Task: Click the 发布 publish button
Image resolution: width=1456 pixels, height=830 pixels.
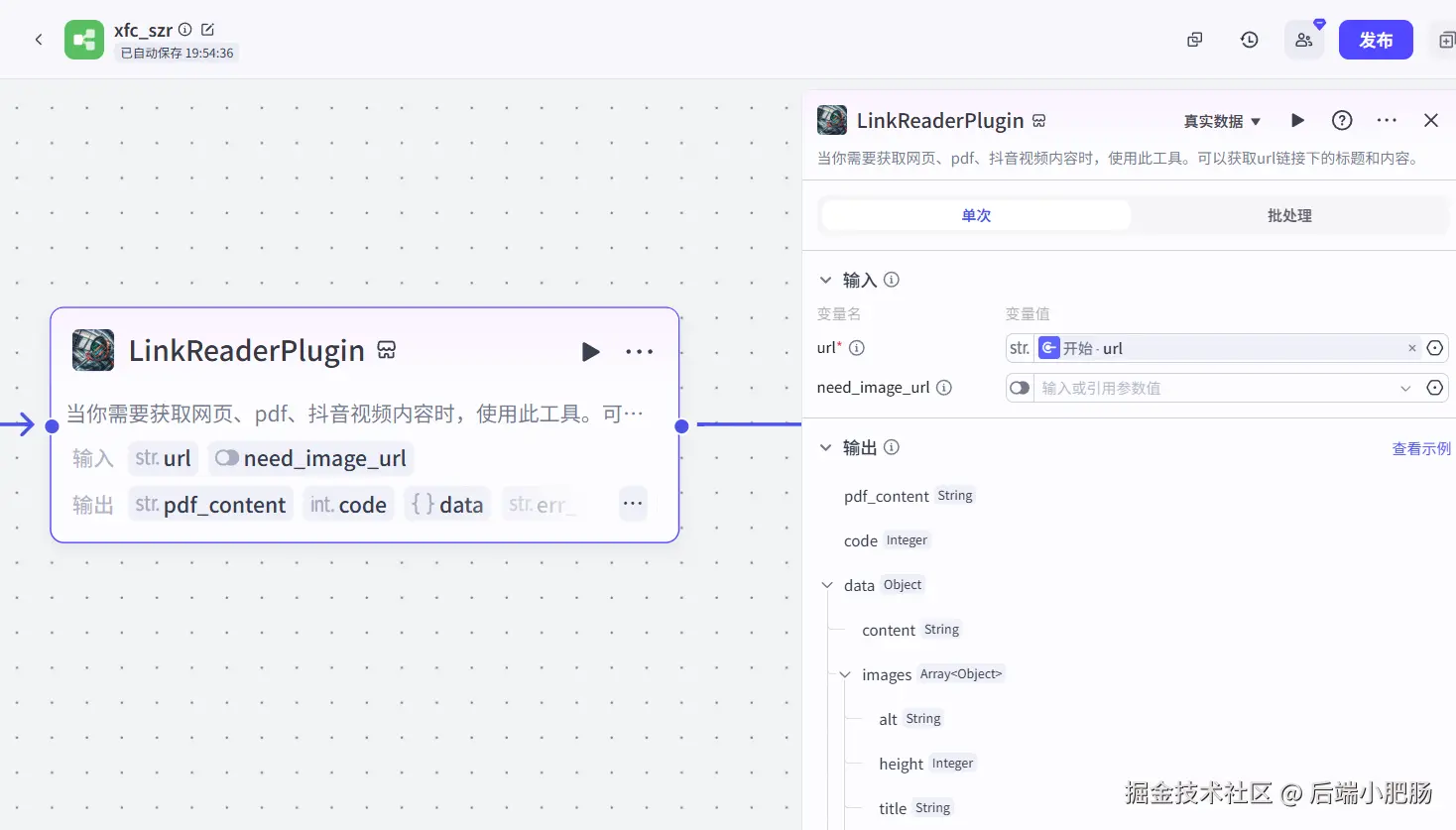Action: point(1376,40)
